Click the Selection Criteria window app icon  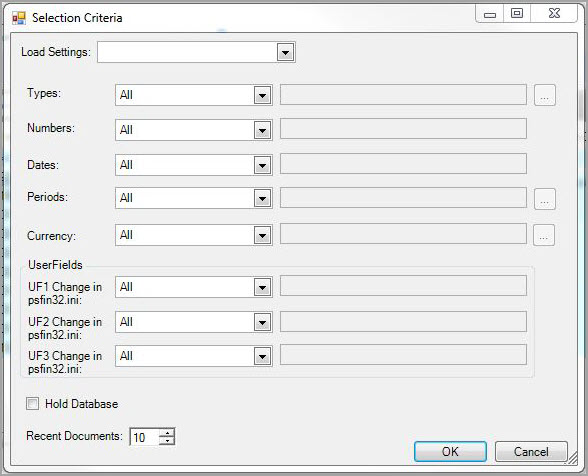tap(18, 18)
